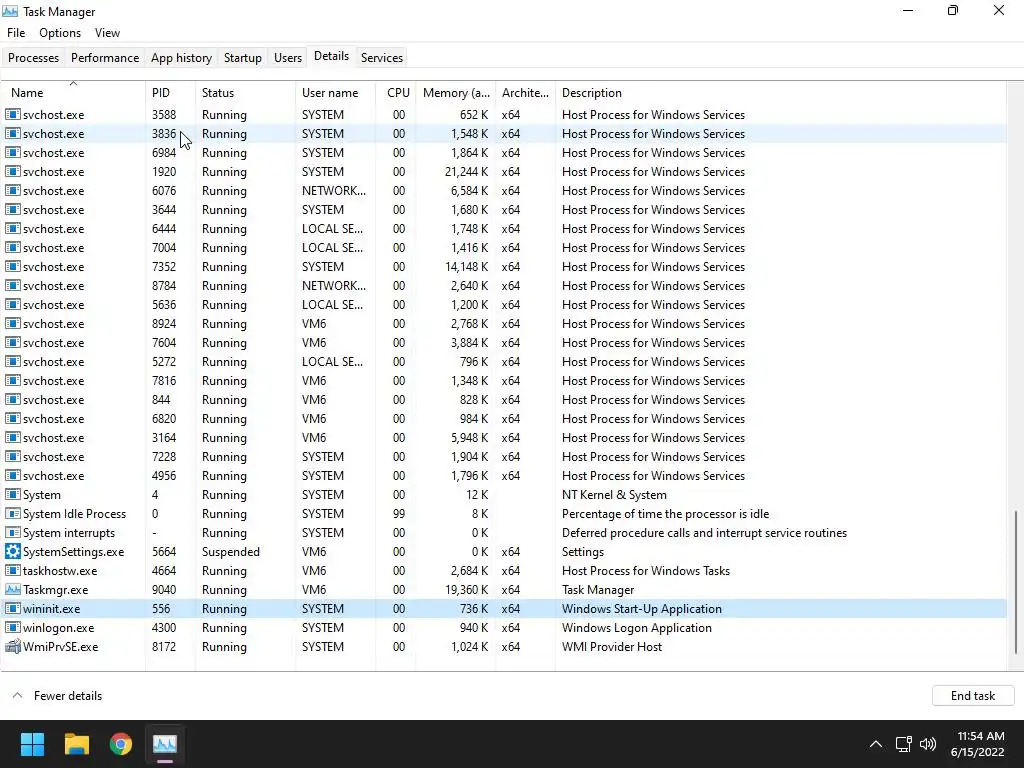
Task: Open the View menu
Action: [107, 33]
